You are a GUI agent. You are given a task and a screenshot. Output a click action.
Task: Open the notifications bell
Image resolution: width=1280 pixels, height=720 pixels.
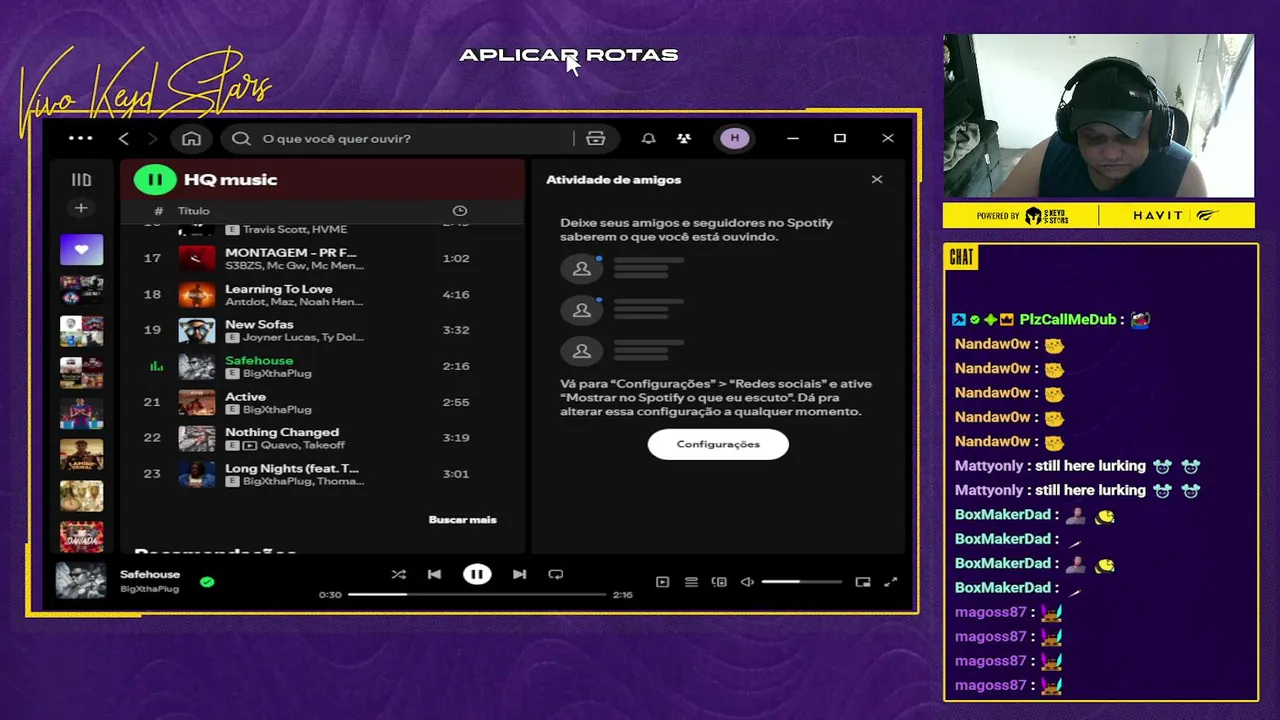click(x=649, y=138)
